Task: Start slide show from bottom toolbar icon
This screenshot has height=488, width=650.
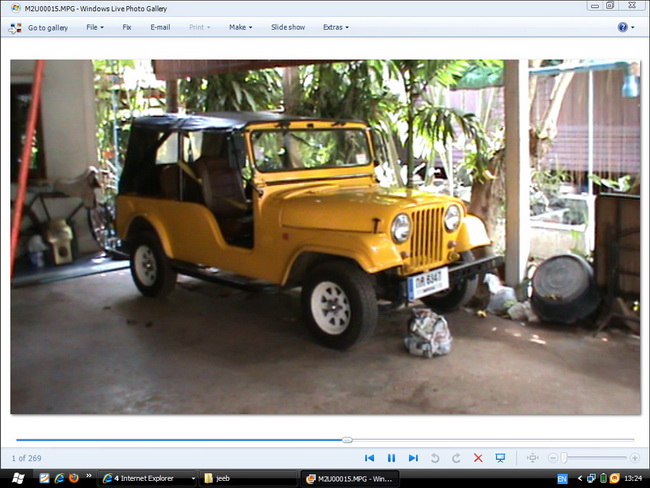Action: click(x=500, y=458)
